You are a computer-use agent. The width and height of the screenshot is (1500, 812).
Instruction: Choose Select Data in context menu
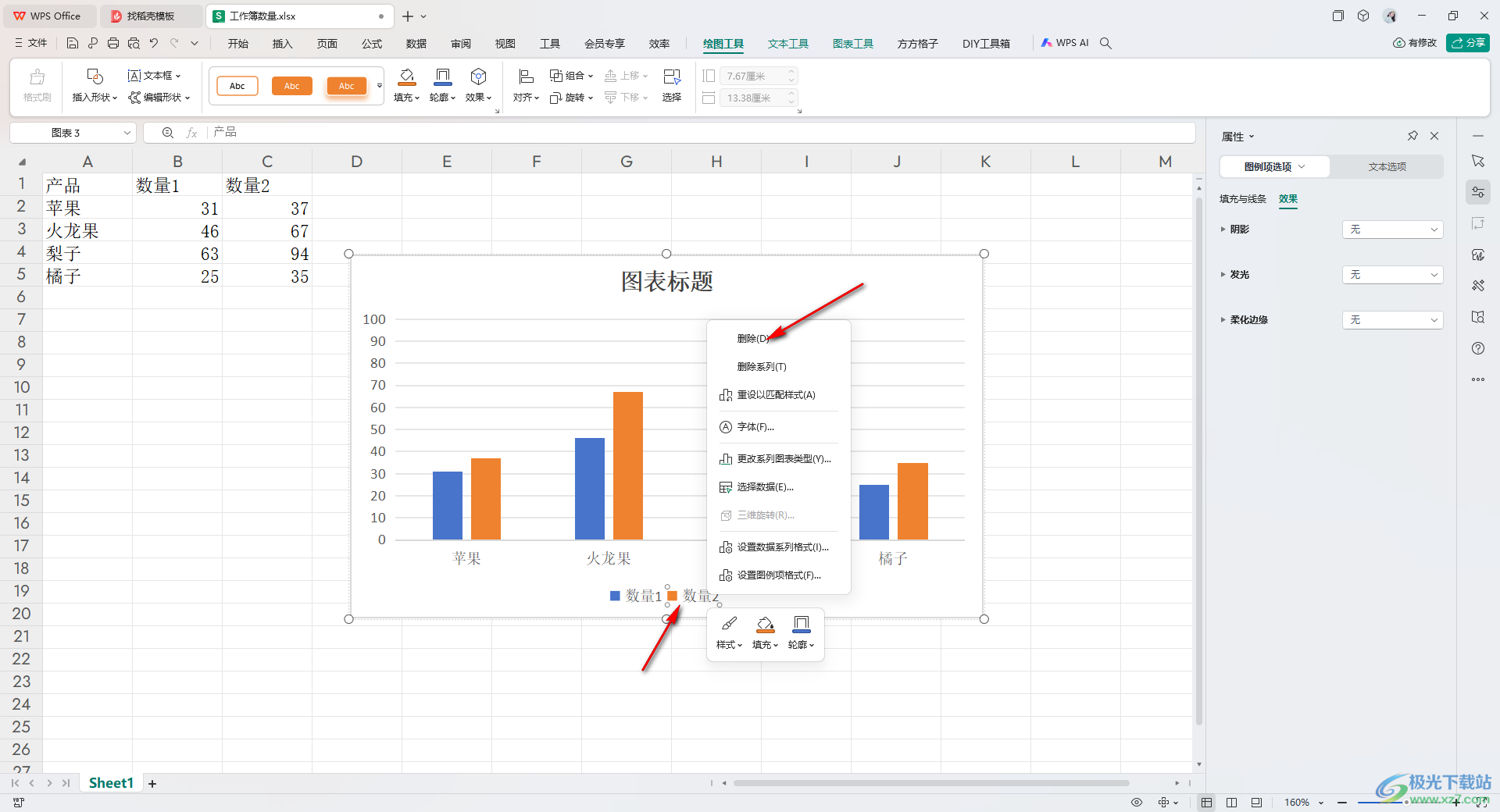click(778, 487)
